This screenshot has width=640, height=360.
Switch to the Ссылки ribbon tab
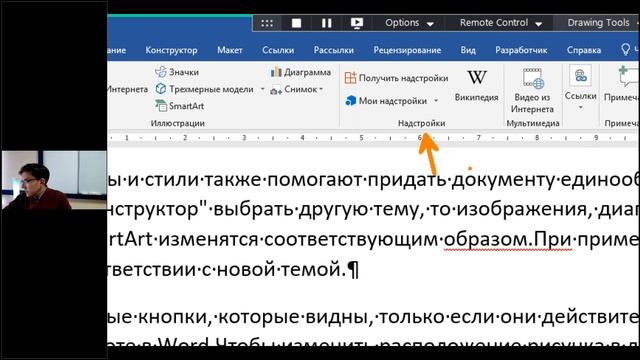tap(278, 50)
